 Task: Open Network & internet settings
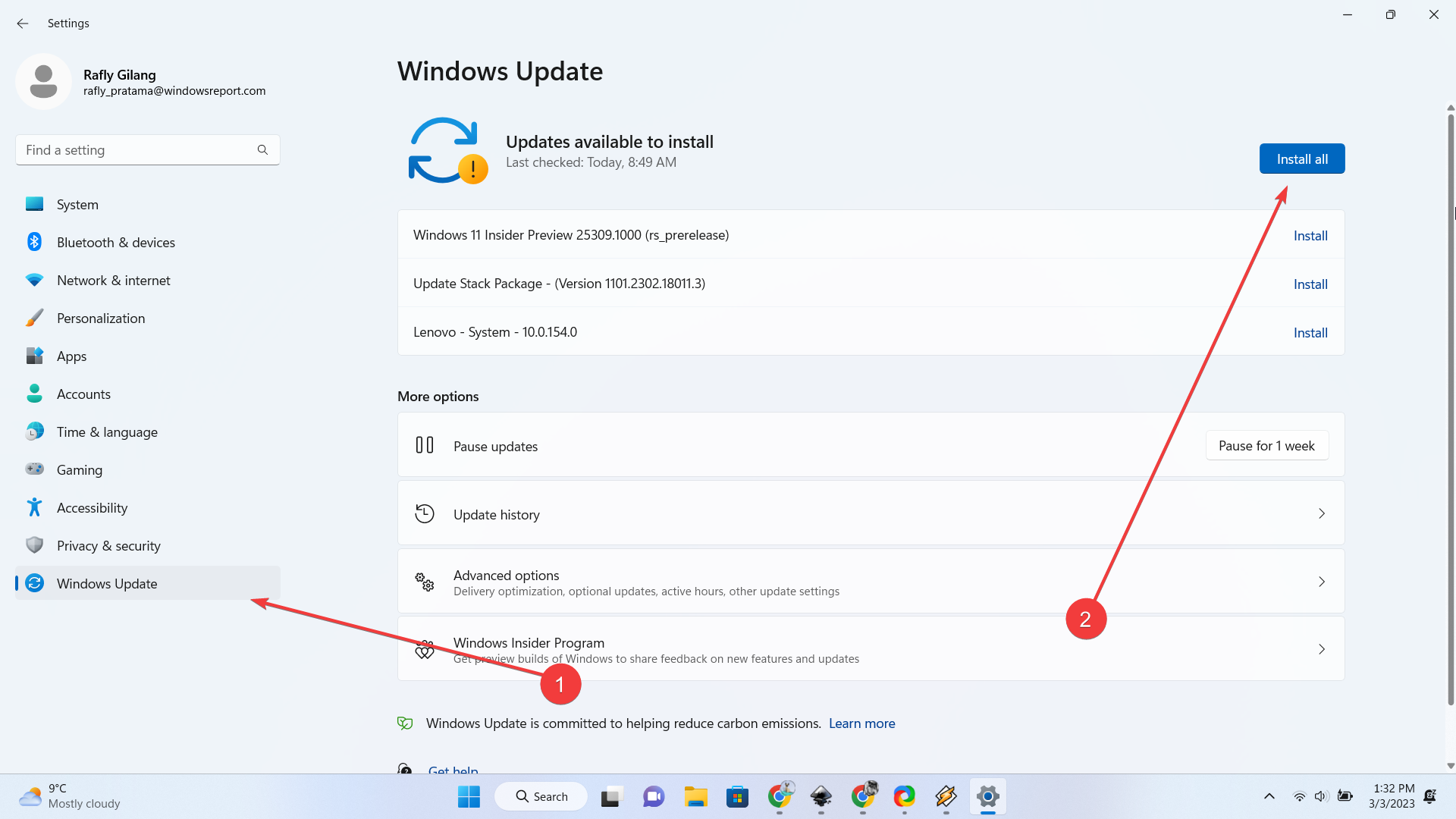pos(113,280)
